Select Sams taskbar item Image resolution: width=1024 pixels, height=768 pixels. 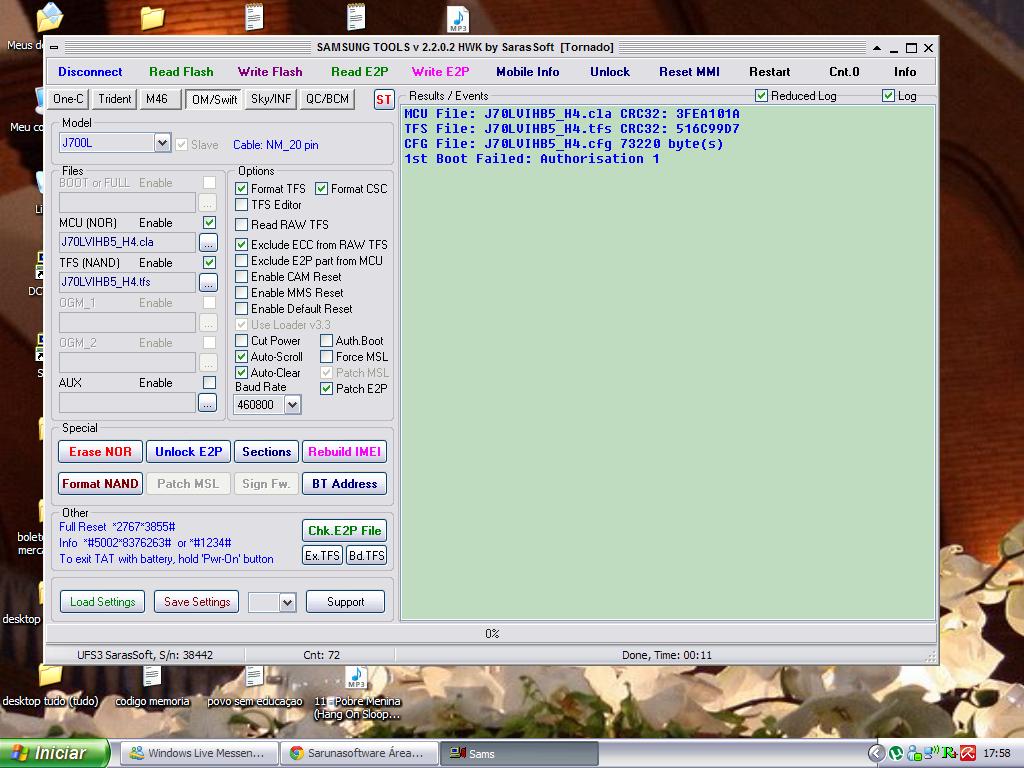pyautogui.click(x=519, y=753)
